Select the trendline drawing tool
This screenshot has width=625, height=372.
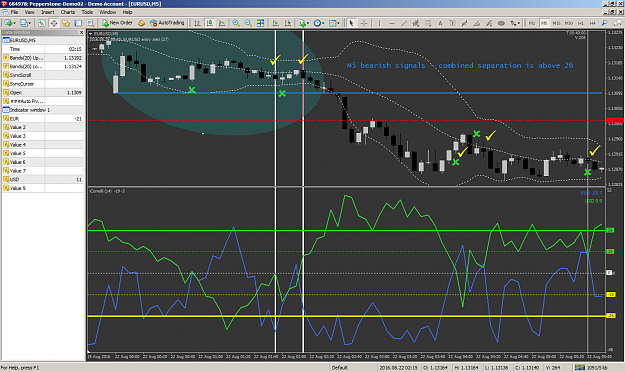point(404,23)
